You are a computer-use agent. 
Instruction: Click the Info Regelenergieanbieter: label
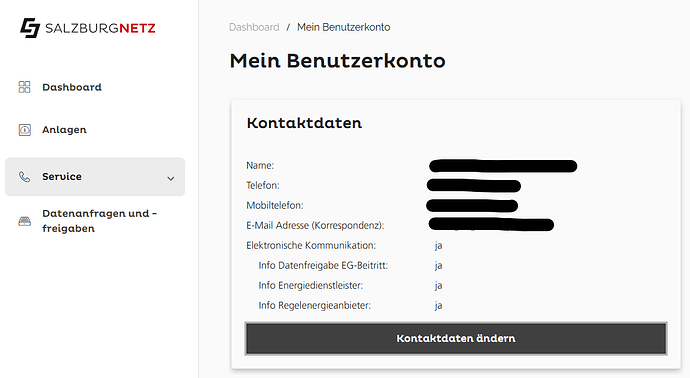tap(315, 305)
